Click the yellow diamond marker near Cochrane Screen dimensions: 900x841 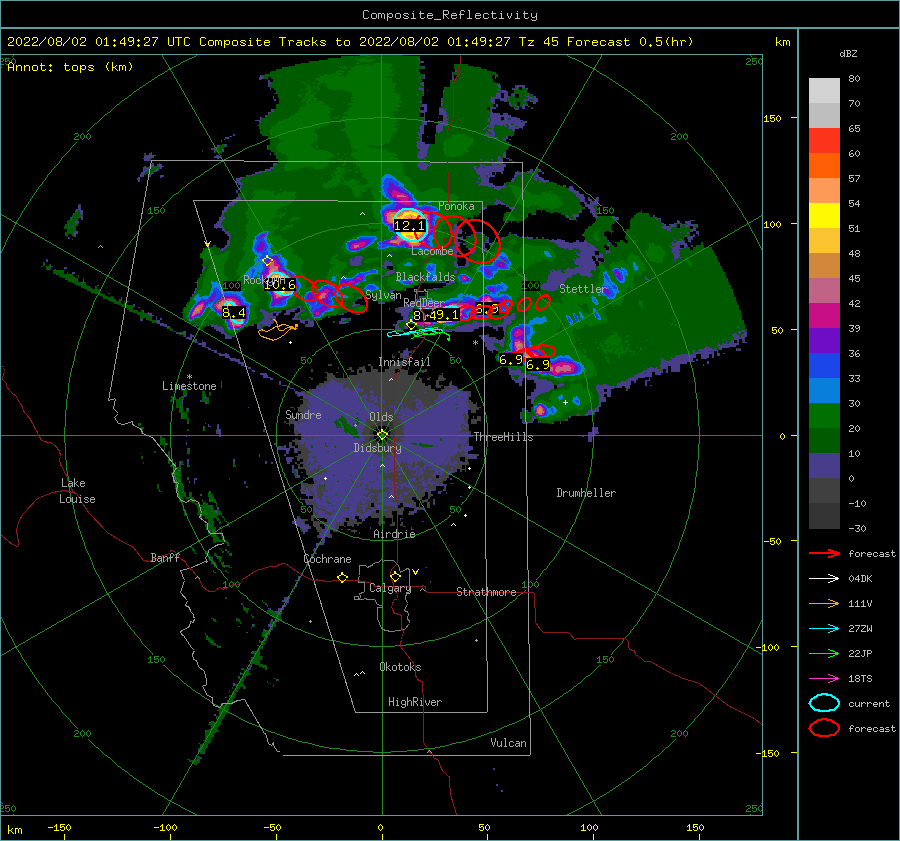[x=342, y=577]
